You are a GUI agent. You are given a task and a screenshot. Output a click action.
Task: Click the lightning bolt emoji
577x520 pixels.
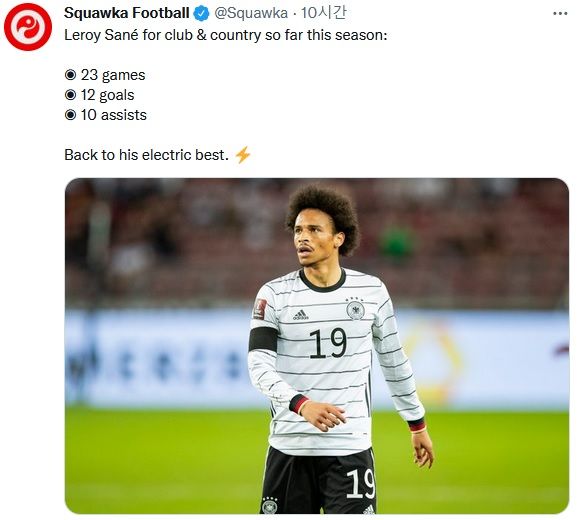pyautogui.click(x=243, y=155)
